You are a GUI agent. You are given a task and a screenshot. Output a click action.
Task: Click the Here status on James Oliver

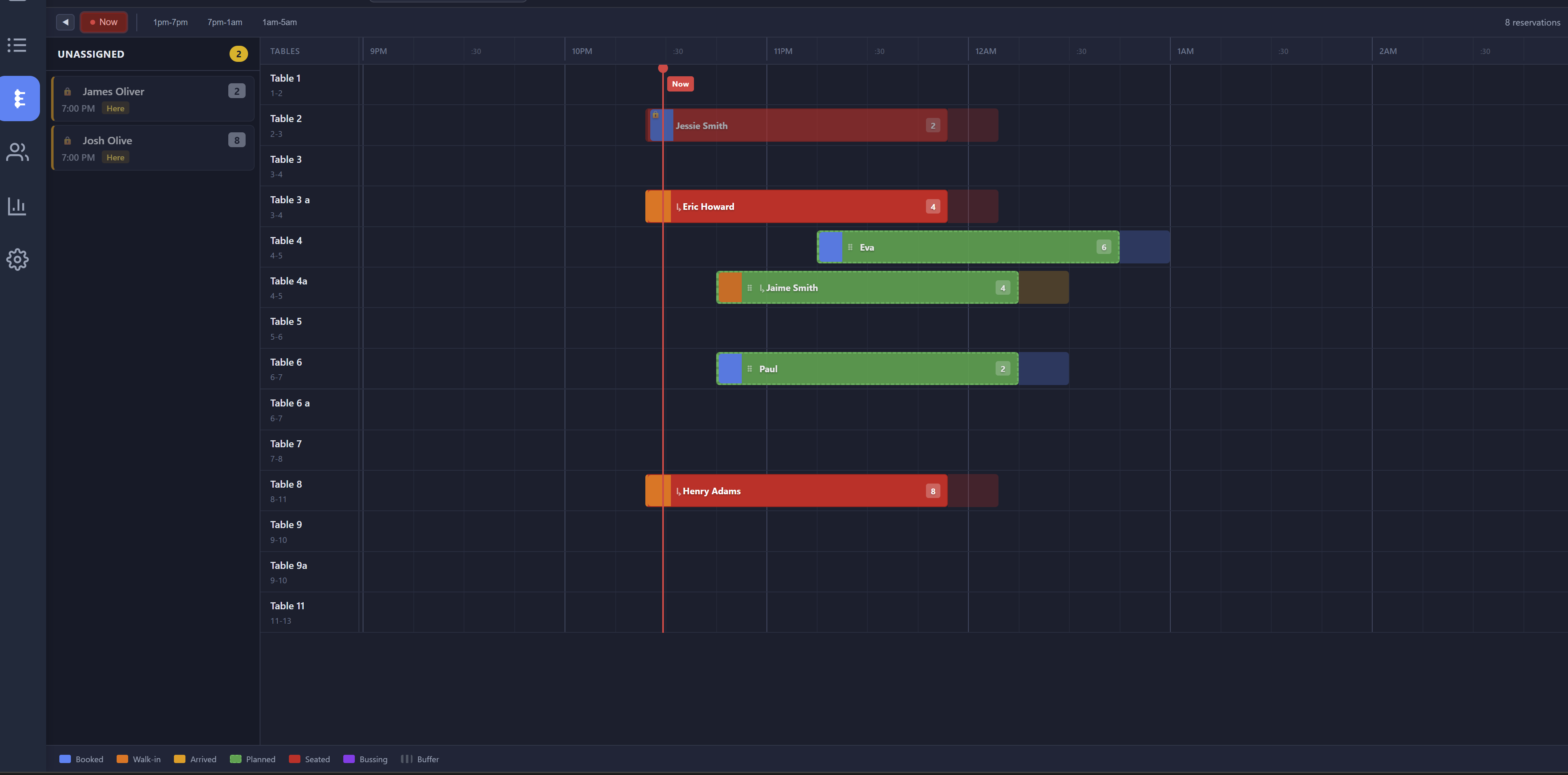(x=115, y=108)
